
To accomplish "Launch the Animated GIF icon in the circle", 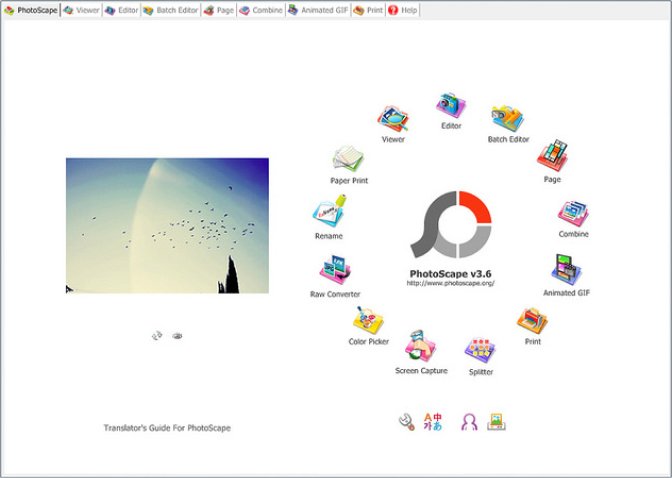I will pos(566,269).
